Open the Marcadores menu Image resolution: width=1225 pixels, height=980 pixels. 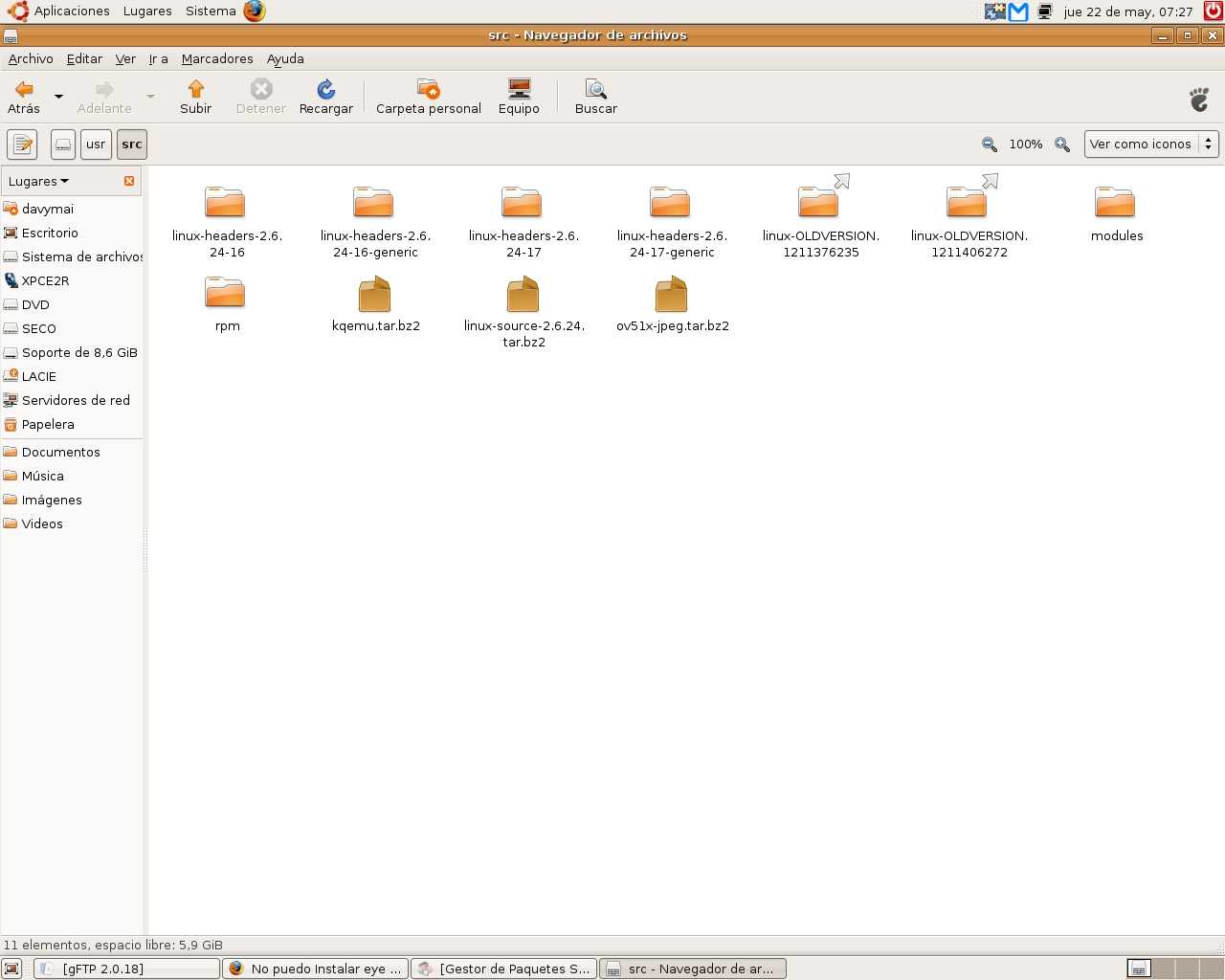tap(217, 58)
